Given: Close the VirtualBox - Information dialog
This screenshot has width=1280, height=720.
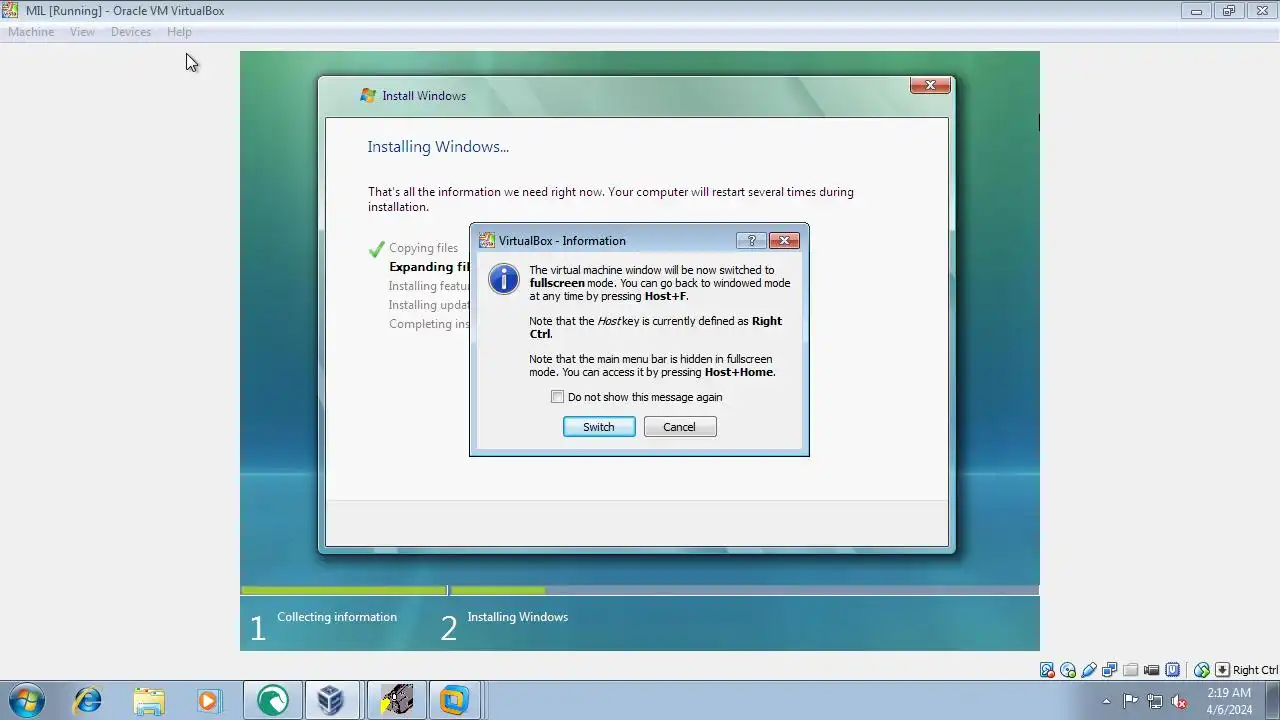Looking at the screenshot, I should (x=785, y=241).
